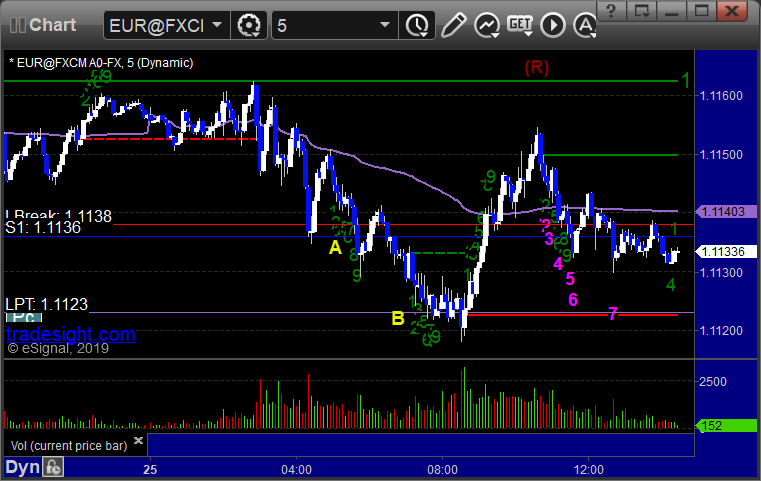Open the symbol dropdown arrow next to EUR@FXCI

(217, 24)
